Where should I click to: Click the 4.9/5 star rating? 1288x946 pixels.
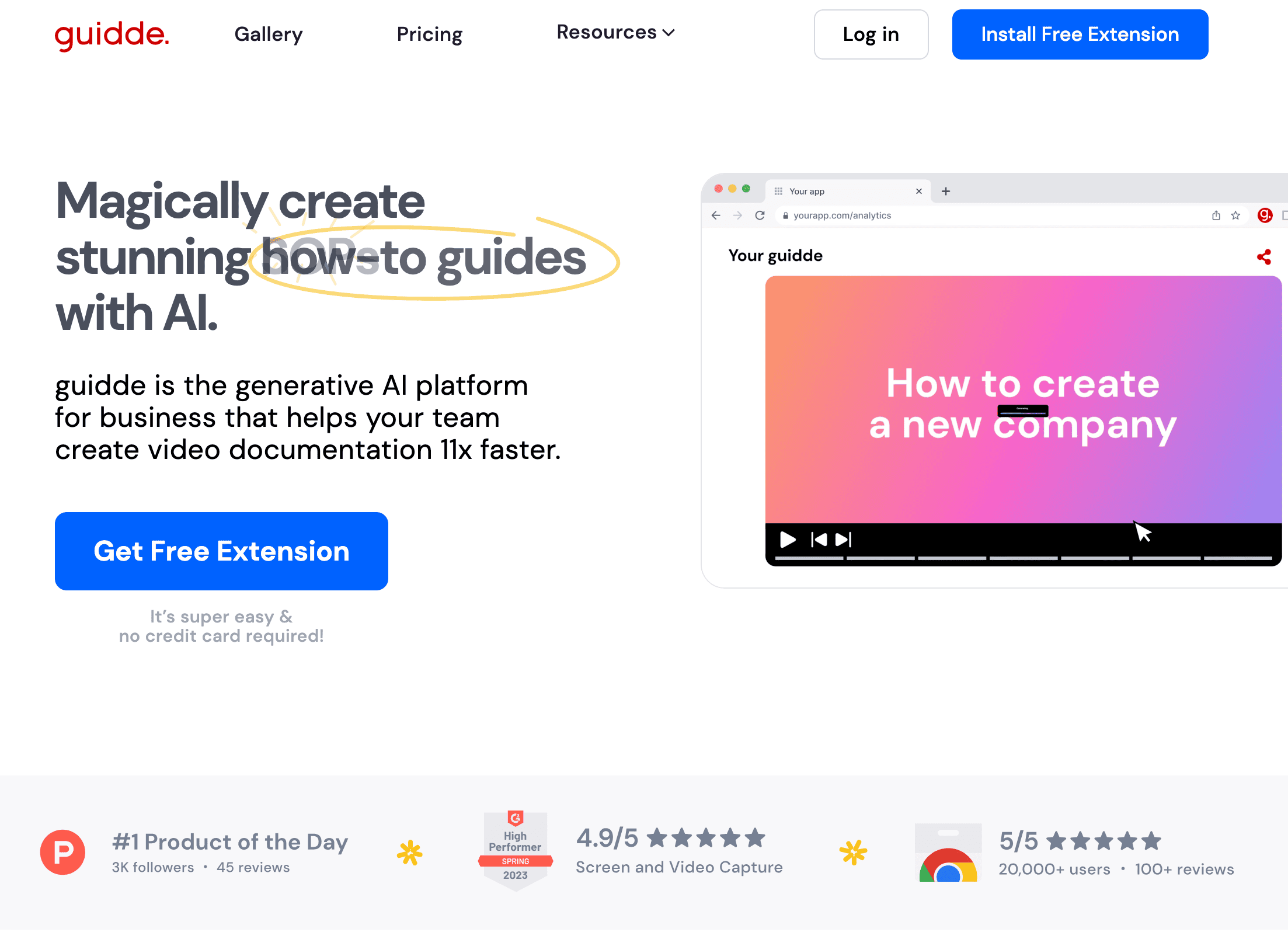click(x=671, y=838)
